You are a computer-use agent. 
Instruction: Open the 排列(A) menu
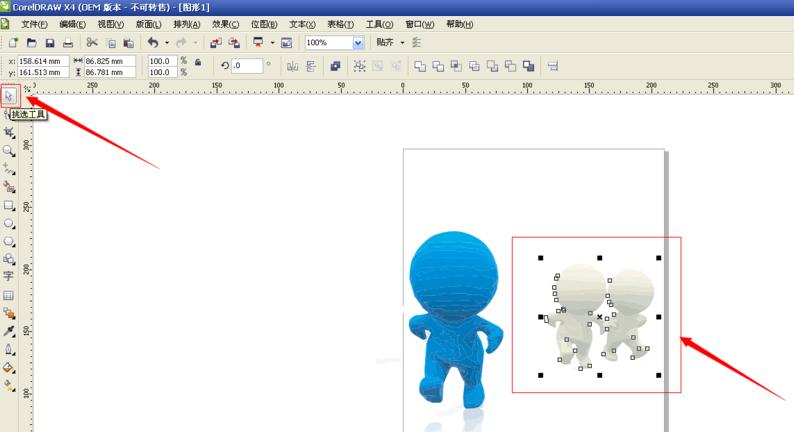click(187, 24)
